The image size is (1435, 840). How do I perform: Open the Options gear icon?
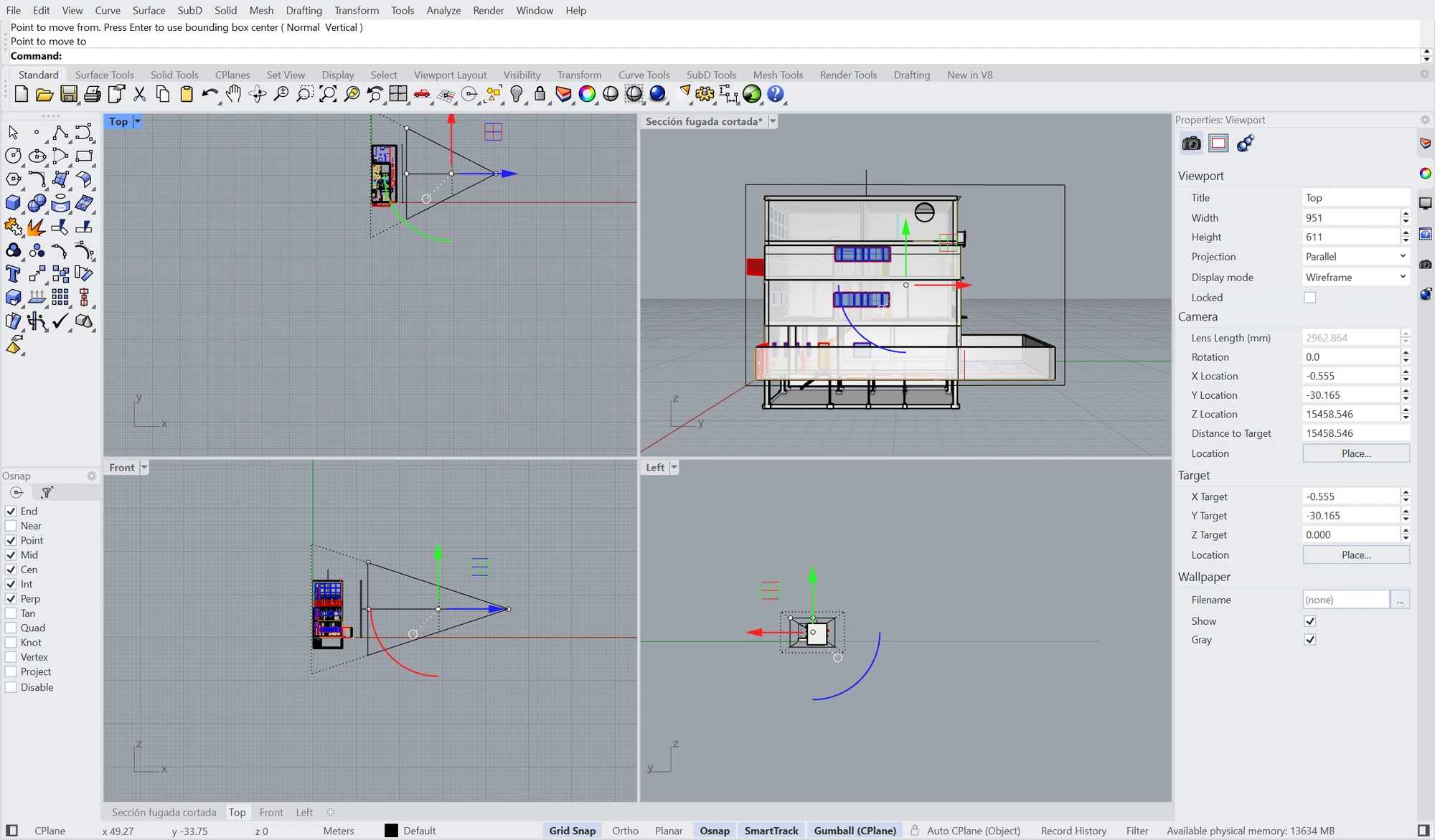(x=705, y=94)
